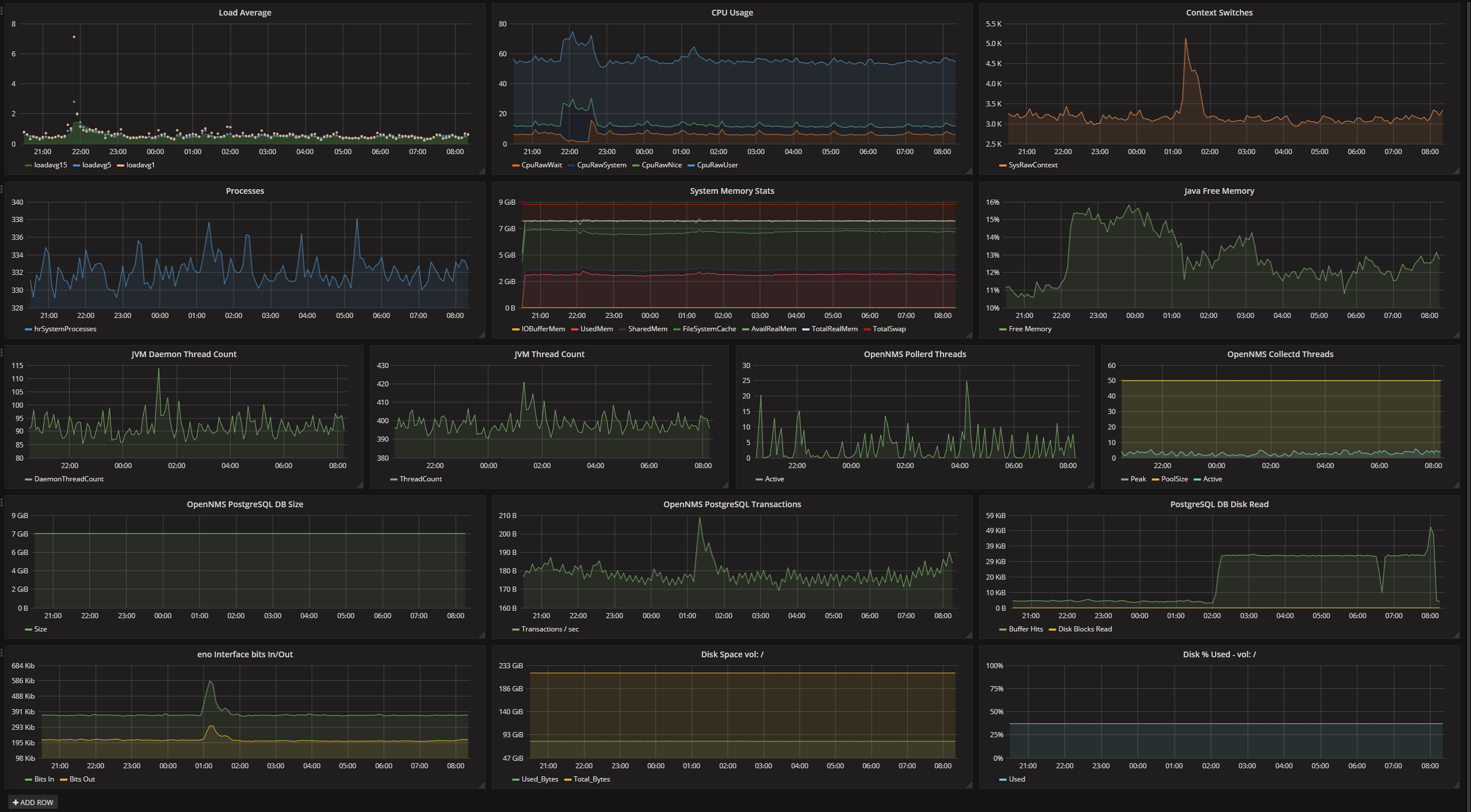The height and width of the screenshot is (812, 1471).
Task: Open color picker for Total_Bytes swatch
Action: click(568, 780)
